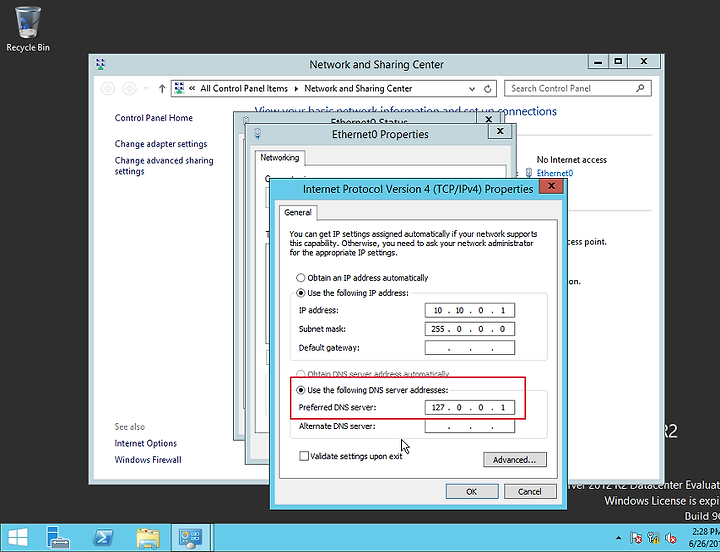
Task: Select Obtain an IP address automatically
Action: [x=300, y=278]
